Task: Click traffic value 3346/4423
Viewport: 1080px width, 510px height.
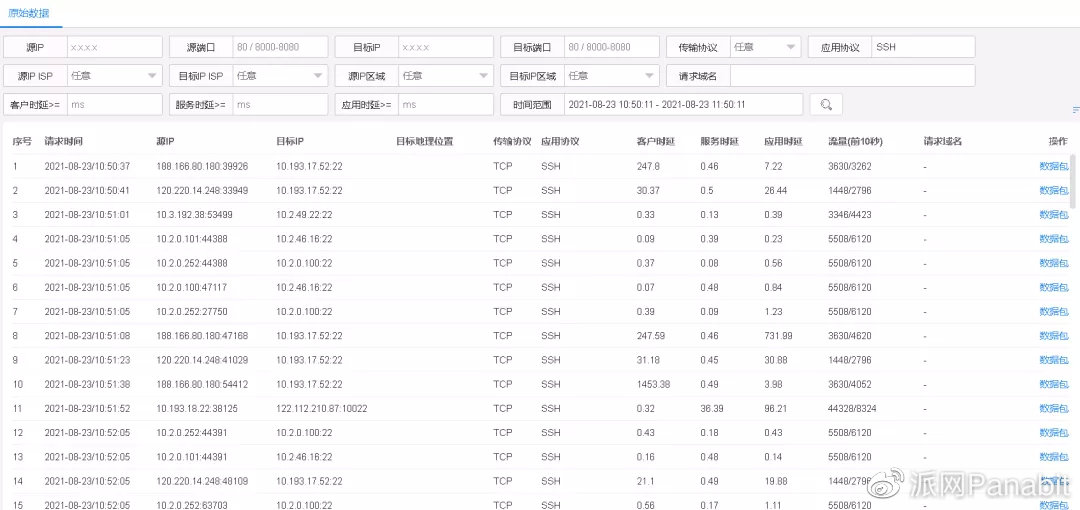Action: click(849, 214)
